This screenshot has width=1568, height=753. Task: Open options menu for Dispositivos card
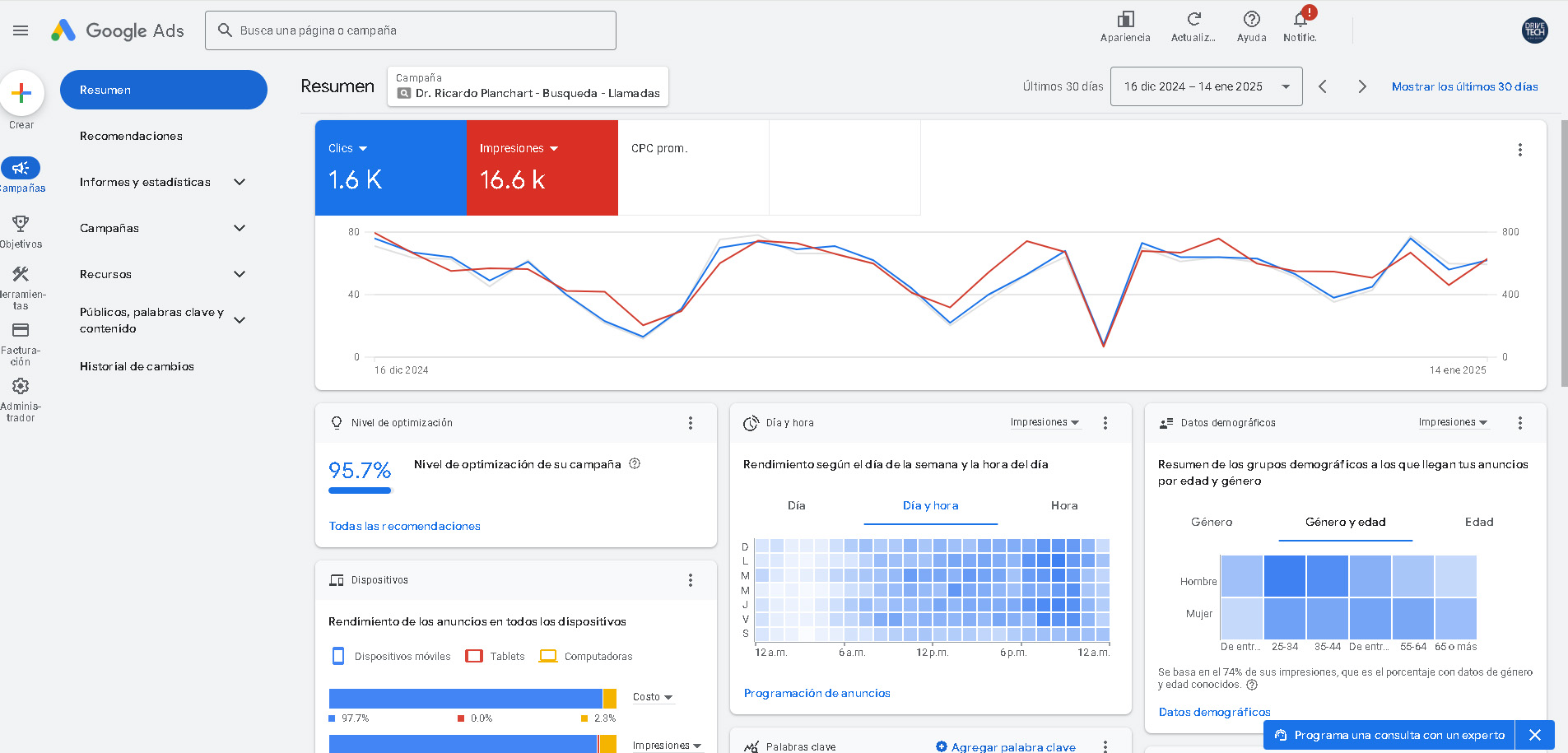click(690, 580)
